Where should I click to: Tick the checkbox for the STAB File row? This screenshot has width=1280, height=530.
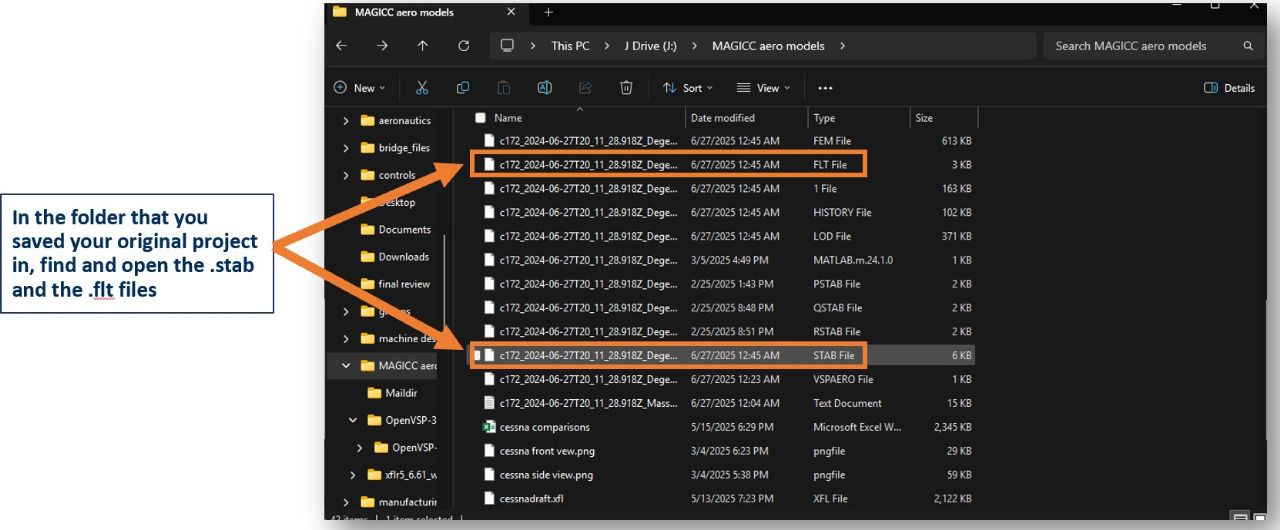coord(478,356)
